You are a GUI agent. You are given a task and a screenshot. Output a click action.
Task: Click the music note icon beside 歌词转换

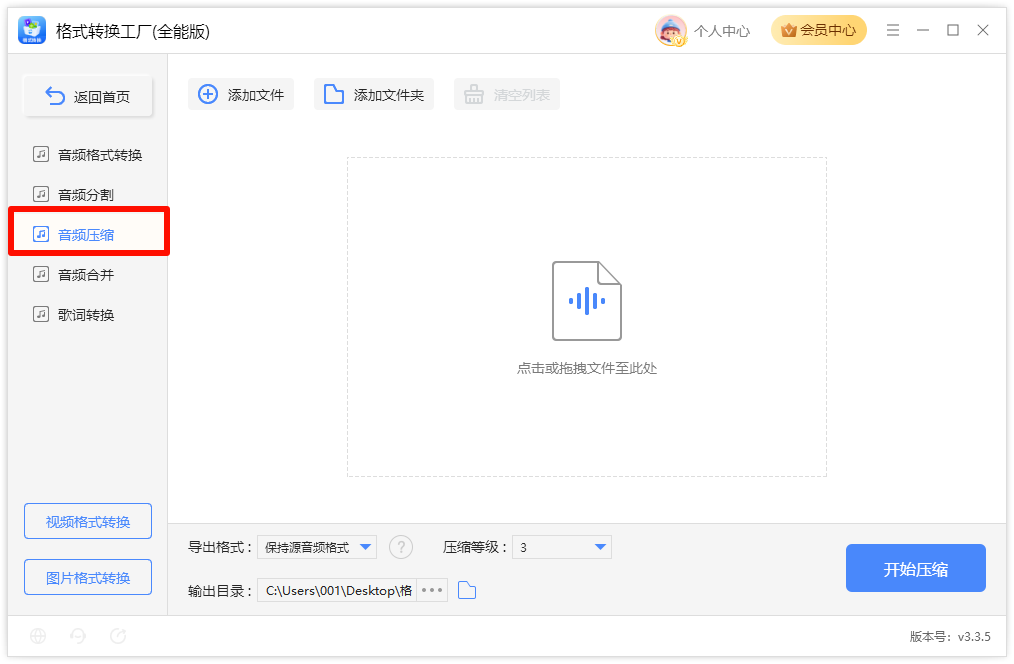41,314
